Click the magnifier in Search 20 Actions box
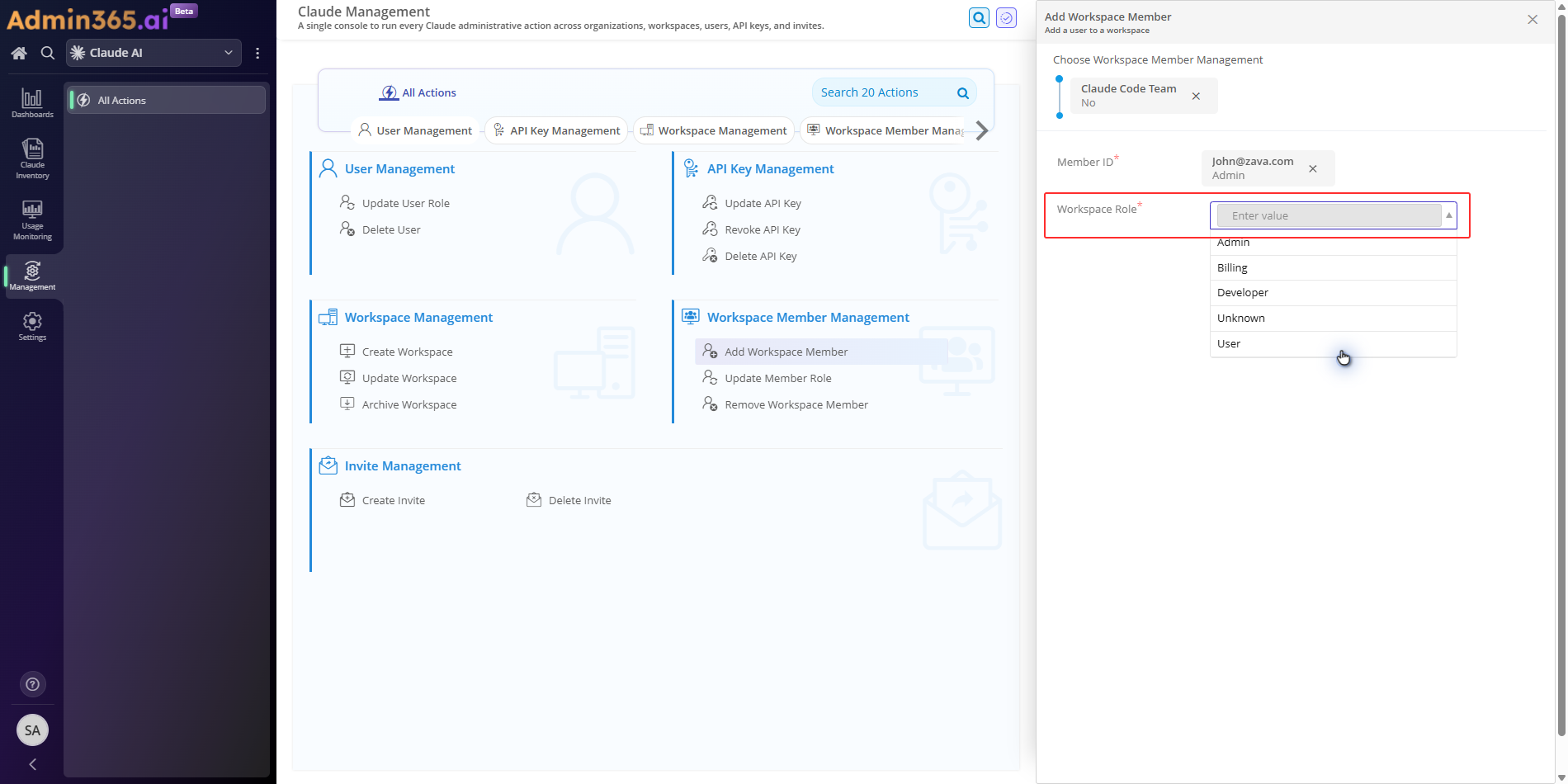Image resolution: width=1568 pixels, height=784 pixels. tap(962, 92)
